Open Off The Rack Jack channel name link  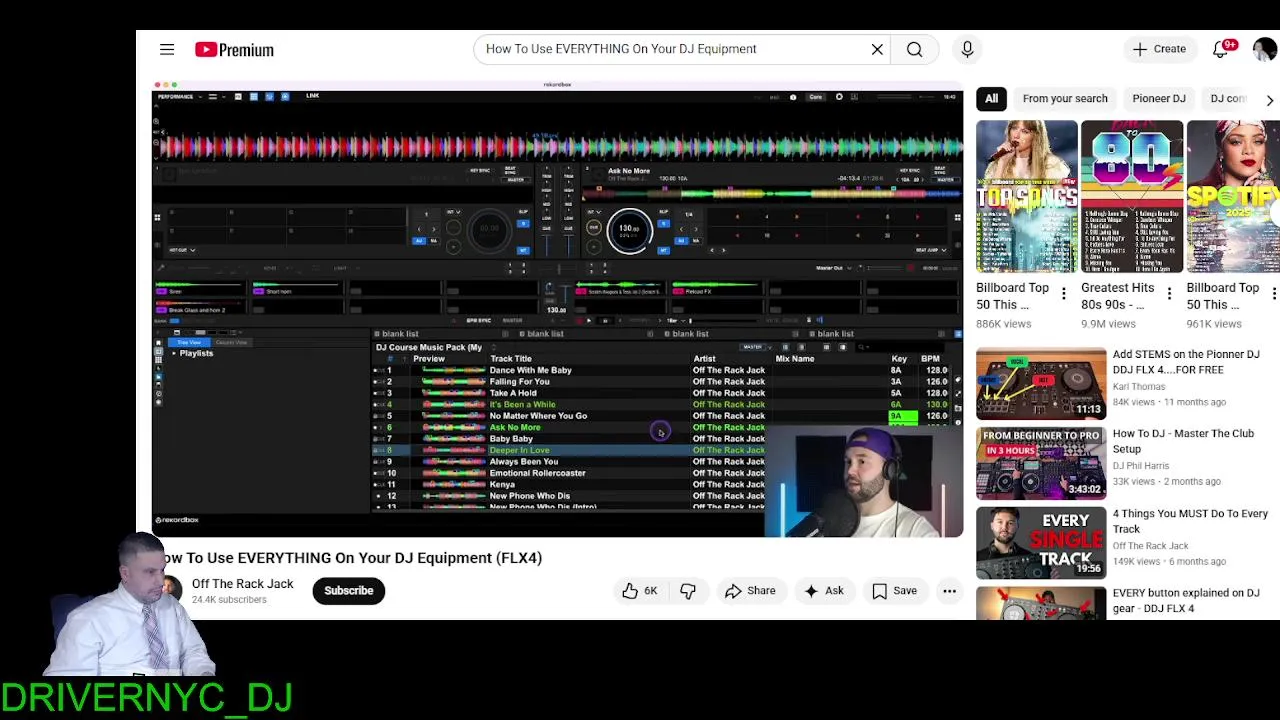click(x=243, y=584)
